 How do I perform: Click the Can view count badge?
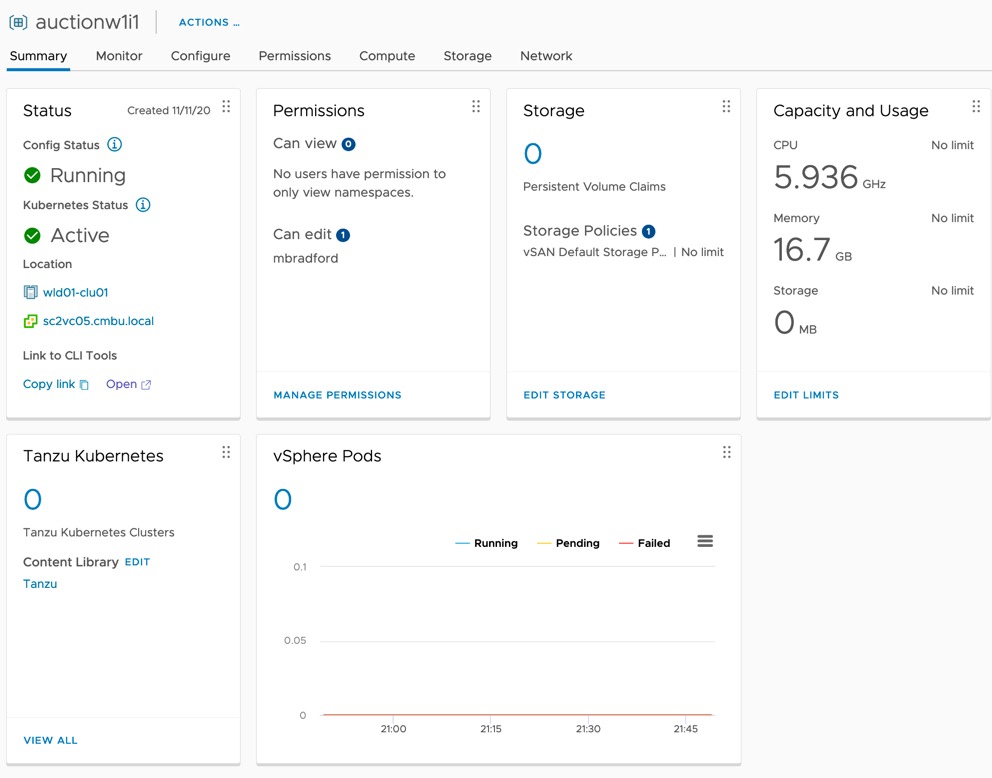(349, 144)
